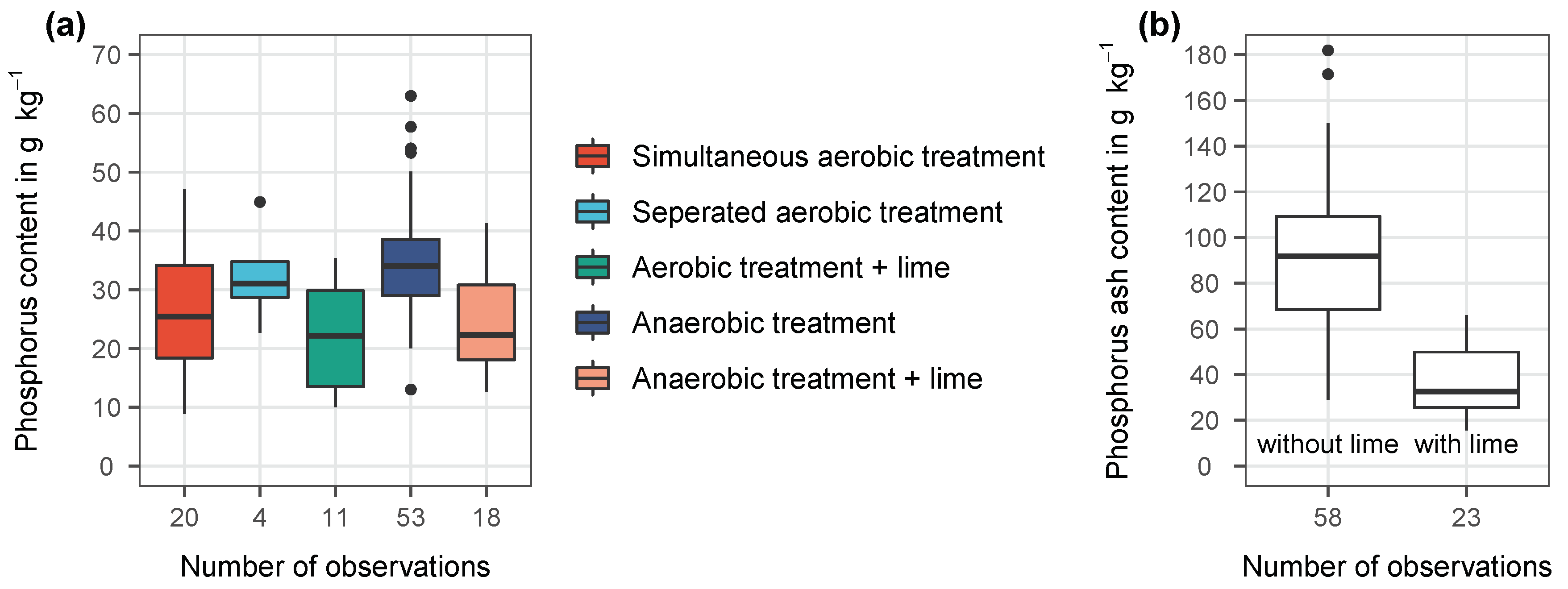This screenshot has width=1568, height=589.
Task: Click the '58' observations tick label
Action: pyautogui.click(x=1327, y=518)
